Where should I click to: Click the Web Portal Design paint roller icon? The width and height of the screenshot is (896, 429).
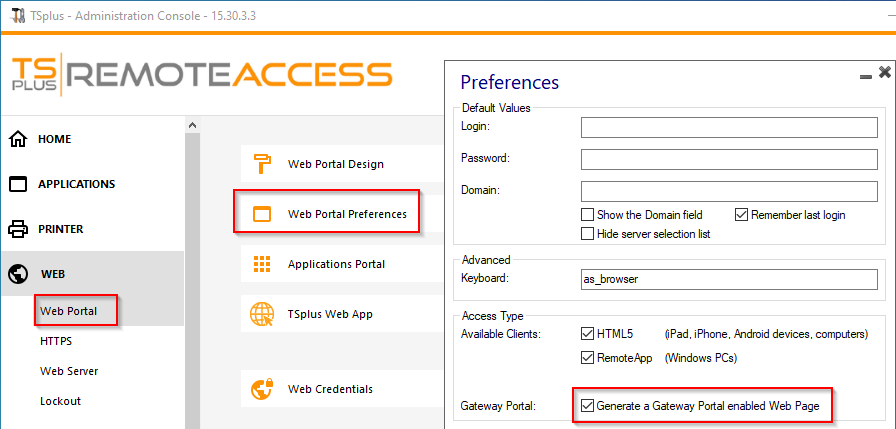point(262,164)
